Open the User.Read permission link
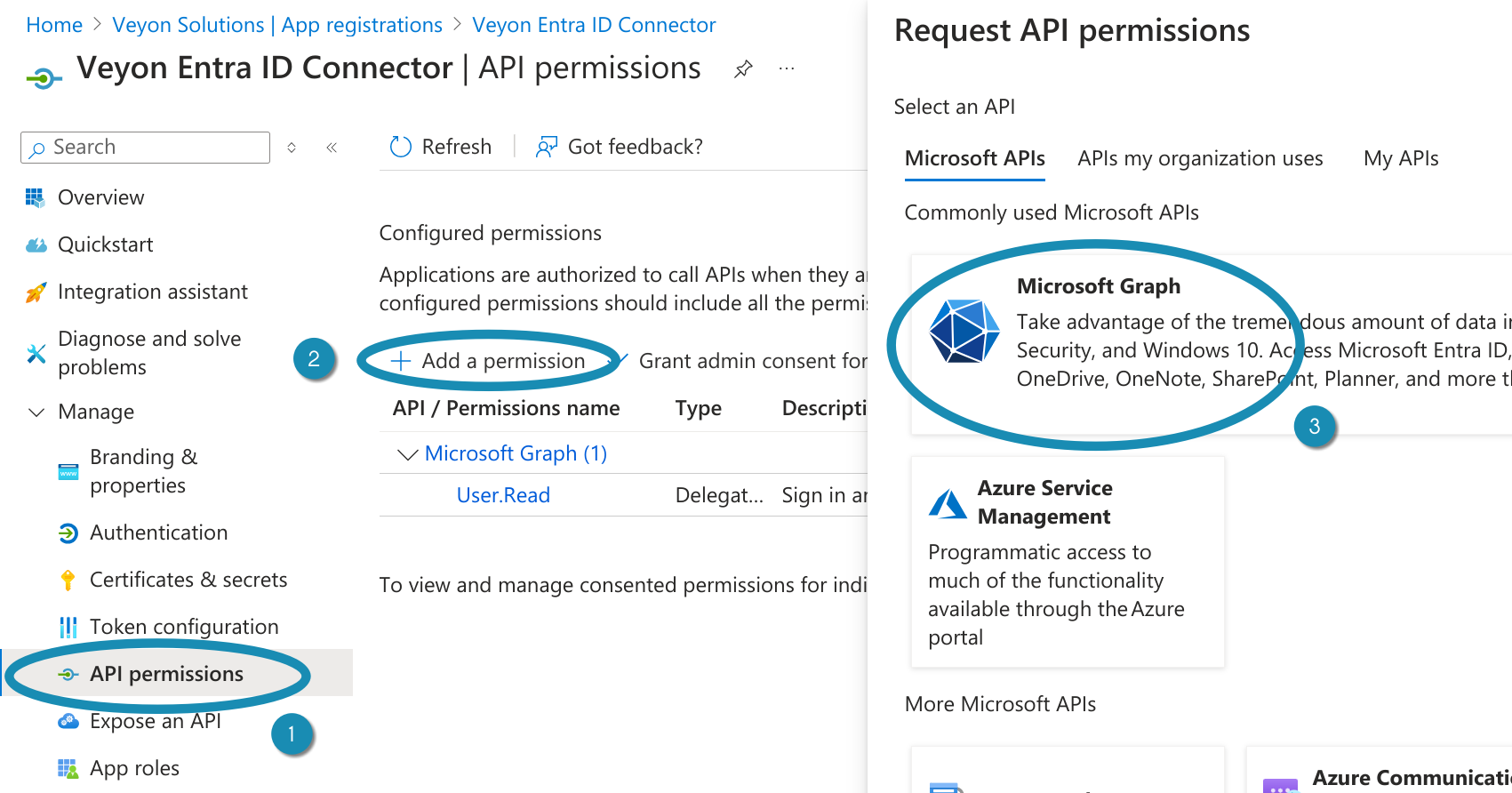1512x793 pixels. point(503,495)
